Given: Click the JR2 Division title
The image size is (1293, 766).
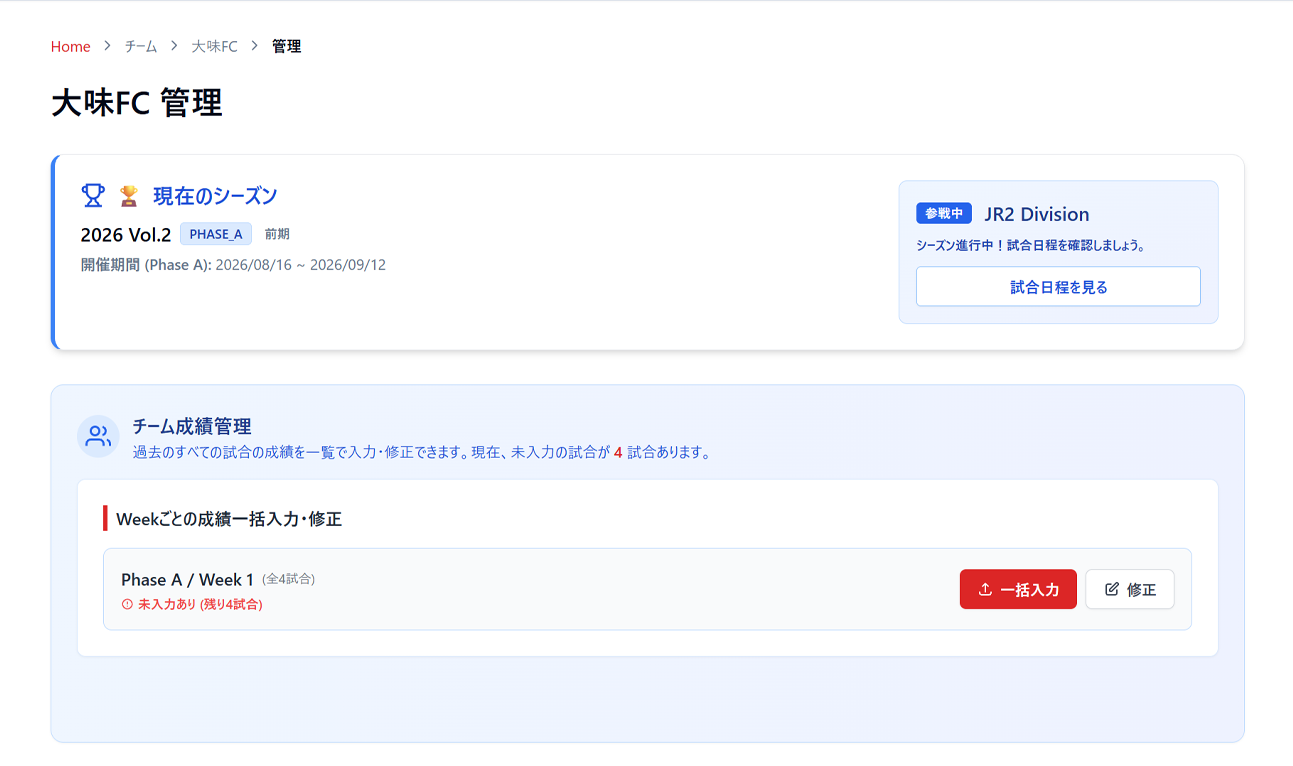Looking at the screenshot, I should pos(1037,214).
